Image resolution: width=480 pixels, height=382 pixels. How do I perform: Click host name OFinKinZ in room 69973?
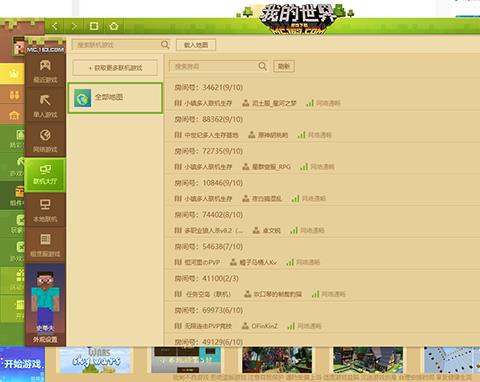click(264, 326)
